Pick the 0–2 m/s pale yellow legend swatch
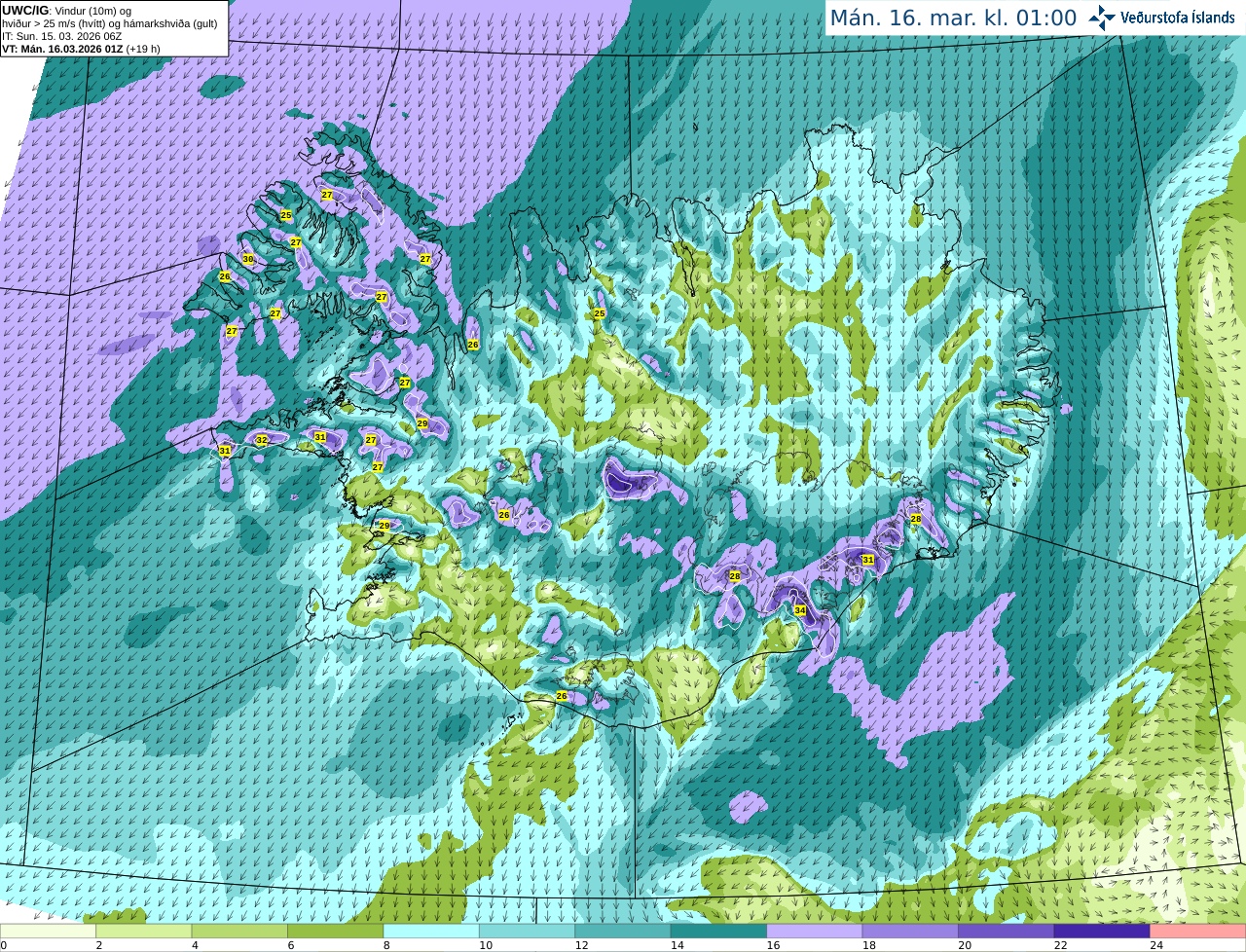Image resolution: width=1246 pixels, height=952 pixels. [49, 931]
